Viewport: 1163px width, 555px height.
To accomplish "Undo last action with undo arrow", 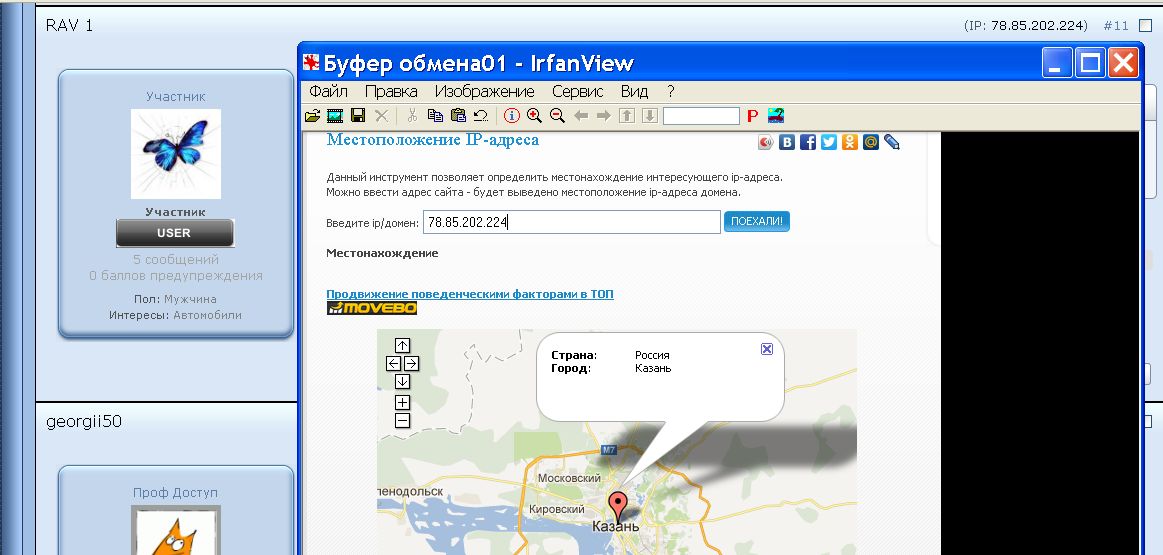I will point(481,116).
